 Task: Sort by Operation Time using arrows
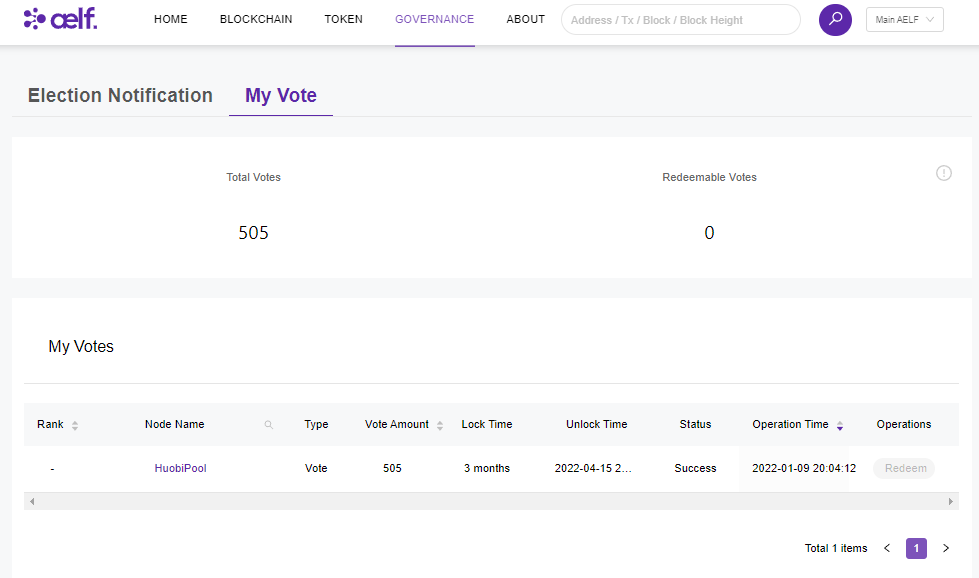[840, 425]
